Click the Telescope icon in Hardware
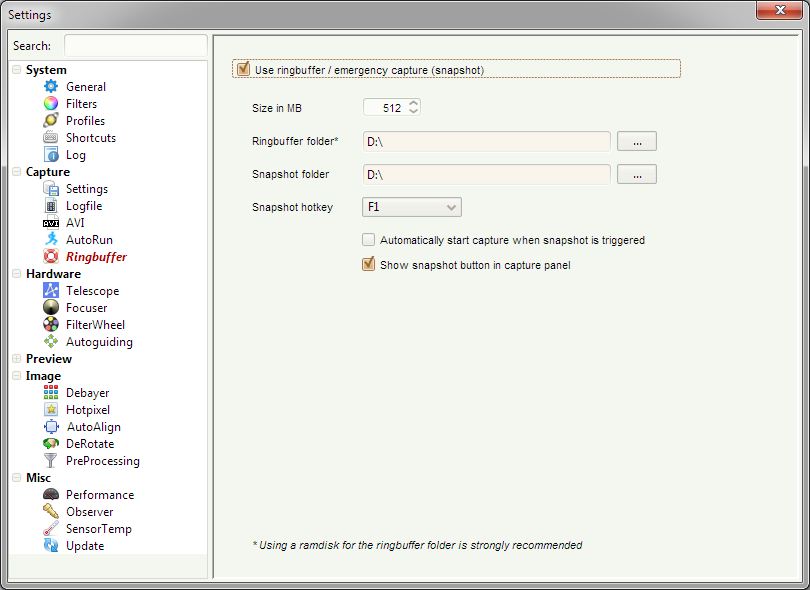 coord(51,291)
